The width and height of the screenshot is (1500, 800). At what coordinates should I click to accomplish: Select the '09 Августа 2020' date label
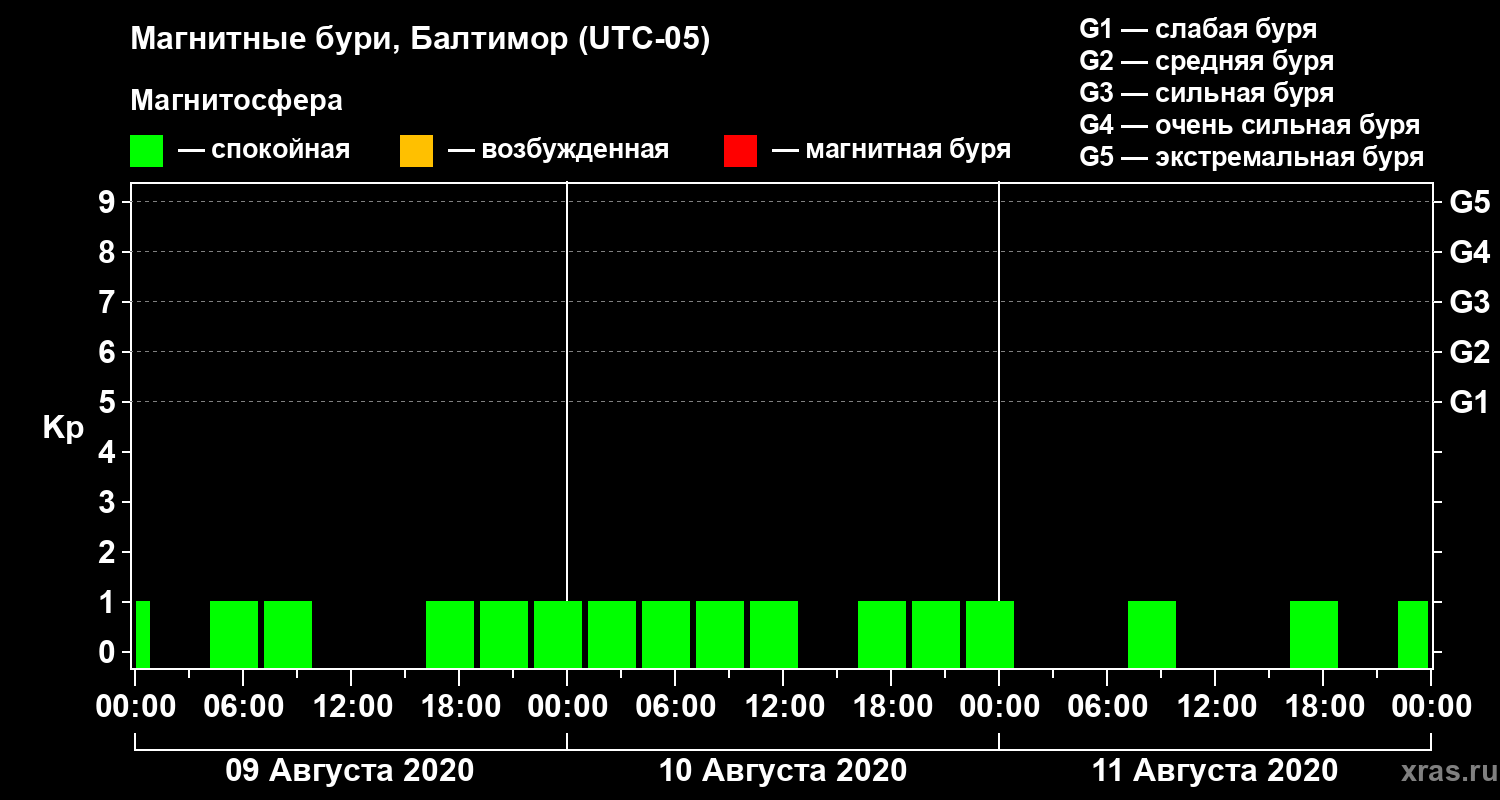click(350, 771)
